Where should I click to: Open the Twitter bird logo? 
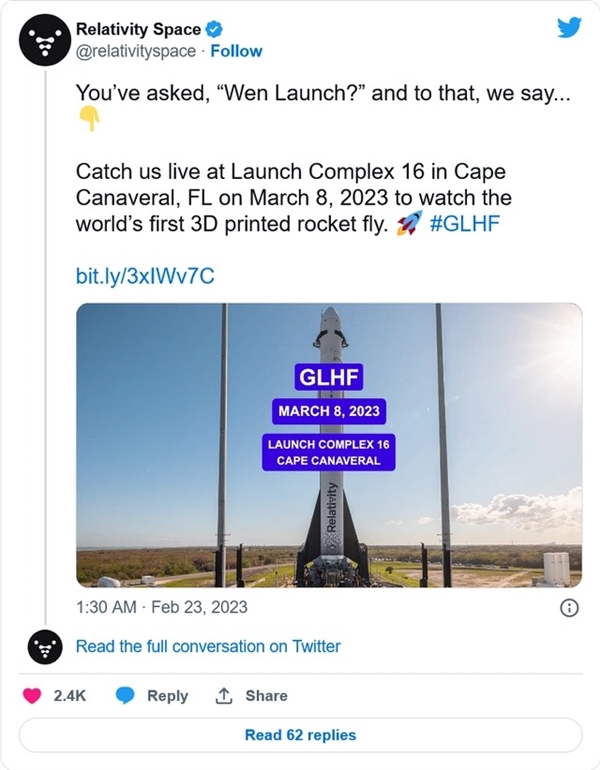click(568, 27)
